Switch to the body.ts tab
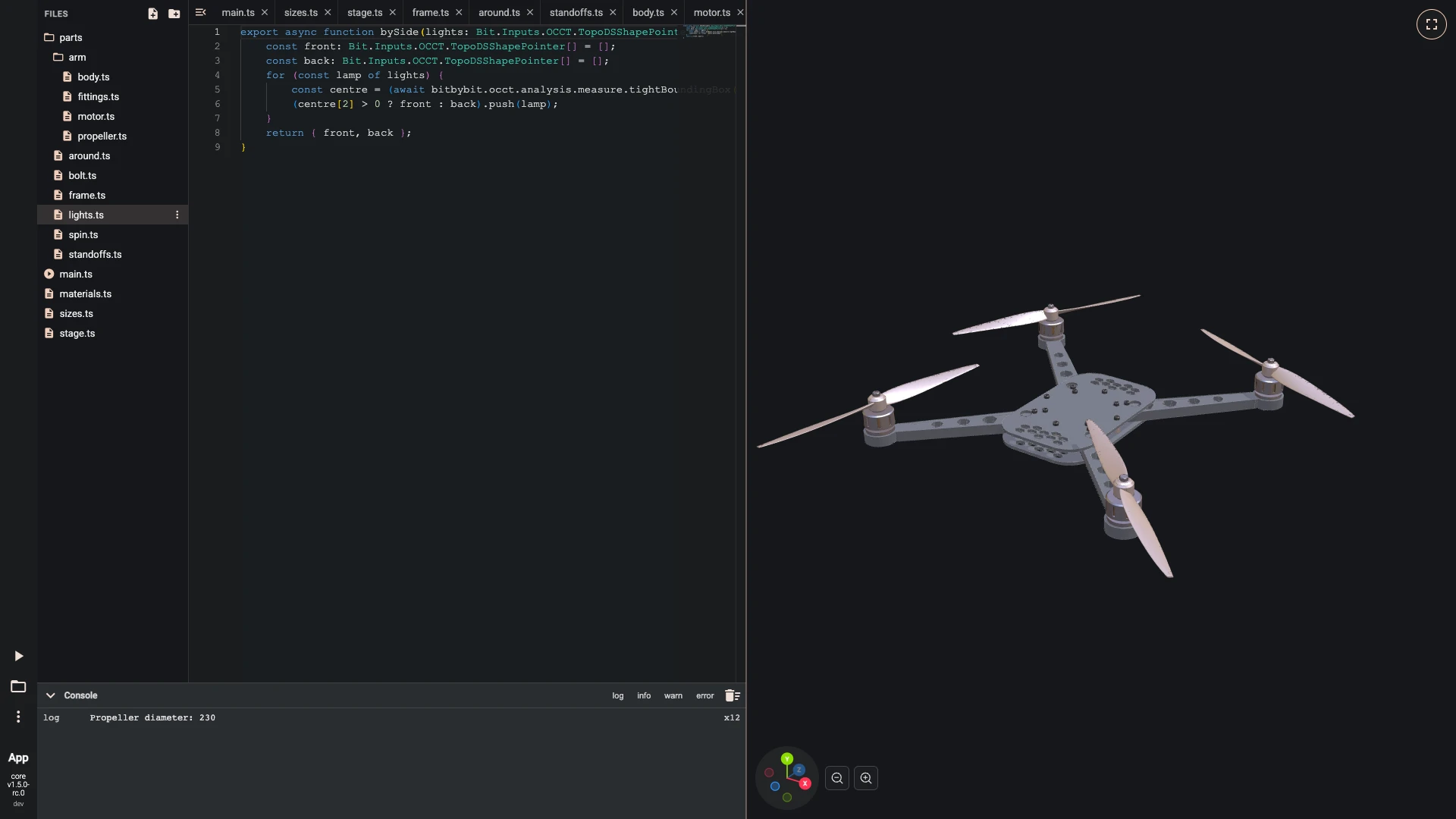 (x=648, y=13)
